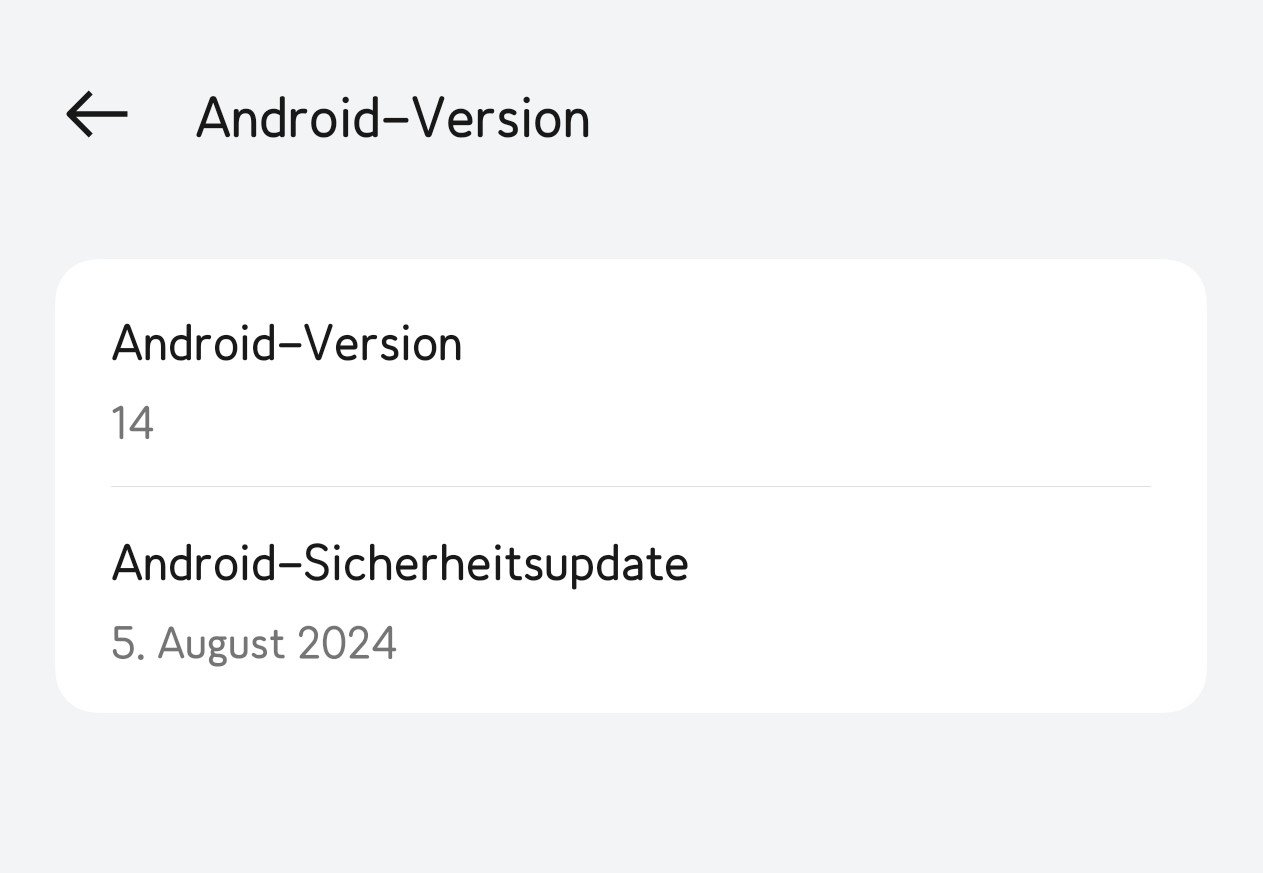
Task: Tap the date 5. August 2024
Action: tap(254, 643)
